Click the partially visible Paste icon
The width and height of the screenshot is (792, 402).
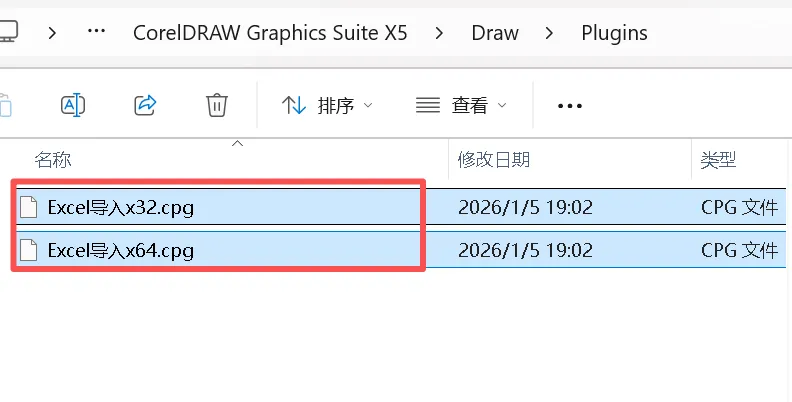click(5, 104)
